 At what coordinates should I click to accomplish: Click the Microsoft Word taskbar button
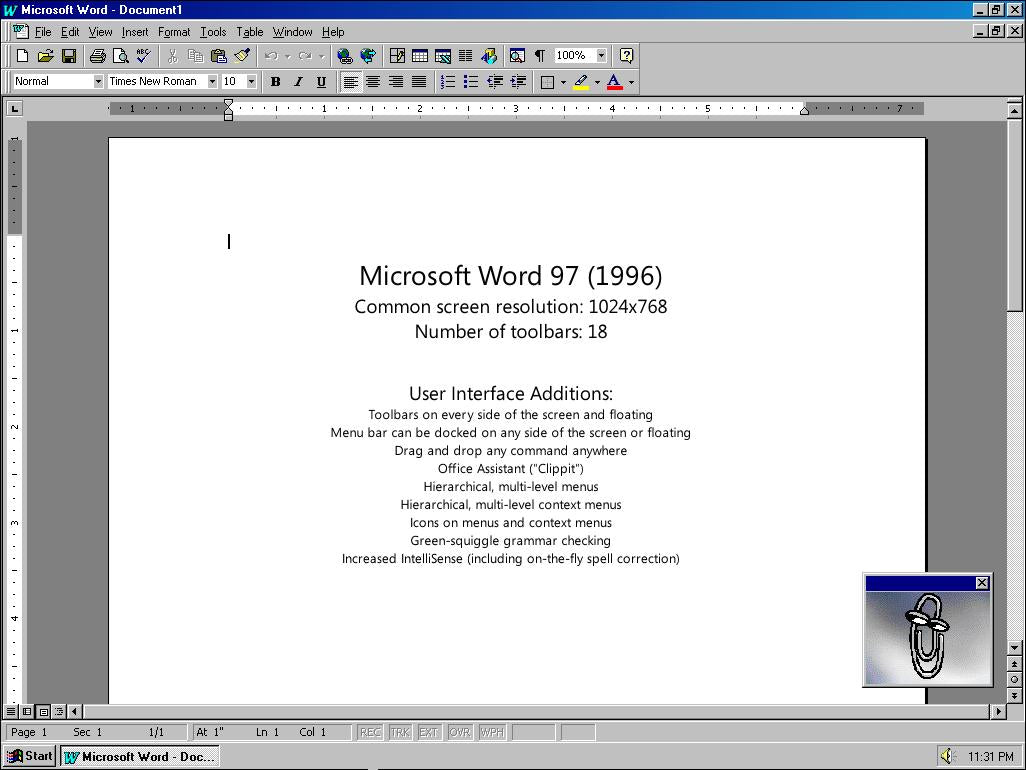click(139, 756)
